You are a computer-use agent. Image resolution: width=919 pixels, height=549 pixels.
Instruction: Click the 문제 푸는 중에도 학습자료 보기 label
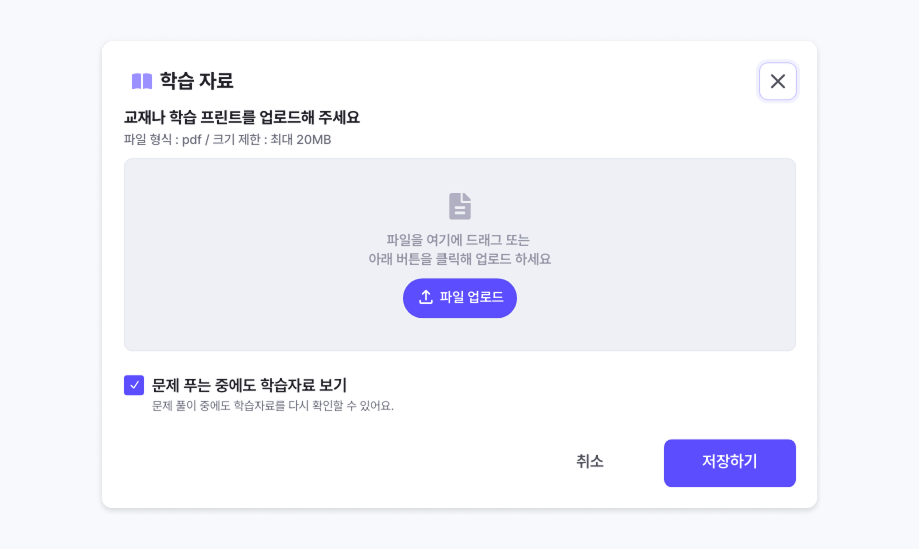(x=249, y=385)
